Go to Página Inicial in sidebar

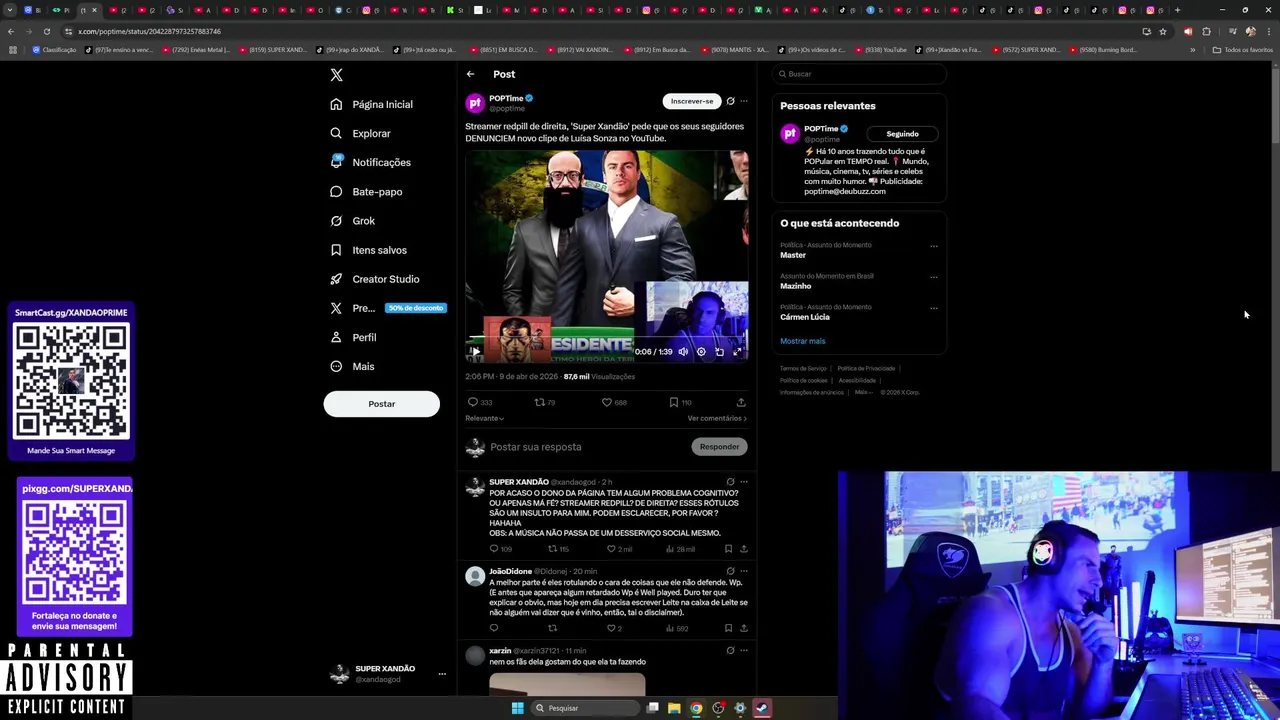point(371,104)
